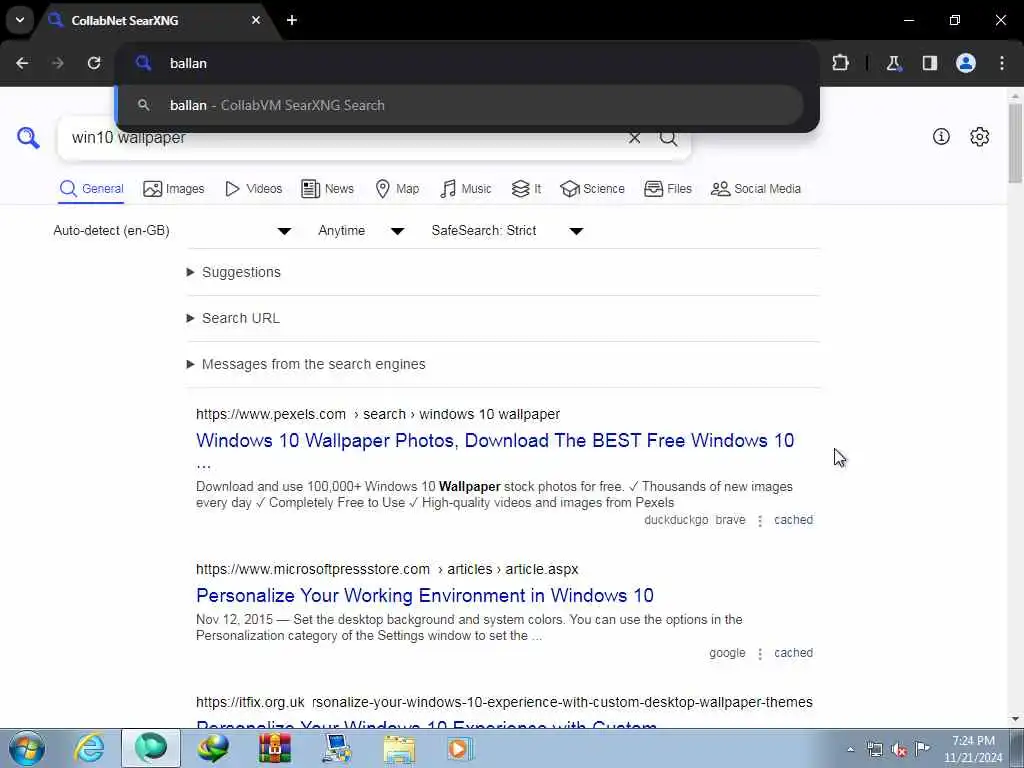Expand the Suggestions section
Image resolution: width=1024 pixels, height=768 pixels.
tap(234, 272)
